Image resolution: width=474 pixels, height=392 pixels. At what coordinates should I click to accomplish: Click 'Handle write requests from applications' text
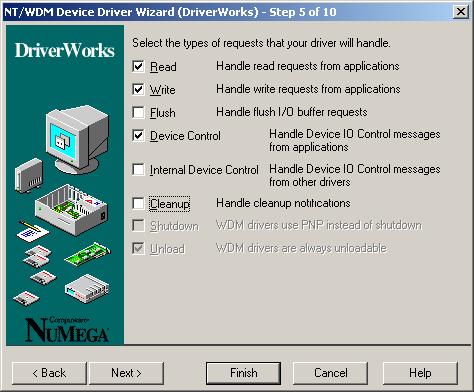(x=308, y=89)
